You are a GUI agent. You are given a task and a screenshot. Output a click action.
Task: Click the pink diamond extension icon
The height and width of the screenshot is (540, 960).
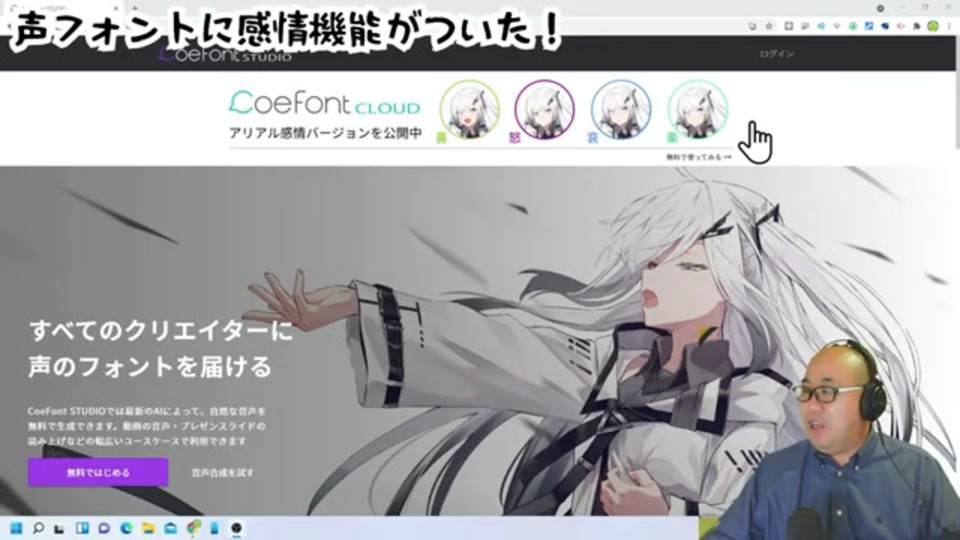pyautogui.click(x=901, y=26)
